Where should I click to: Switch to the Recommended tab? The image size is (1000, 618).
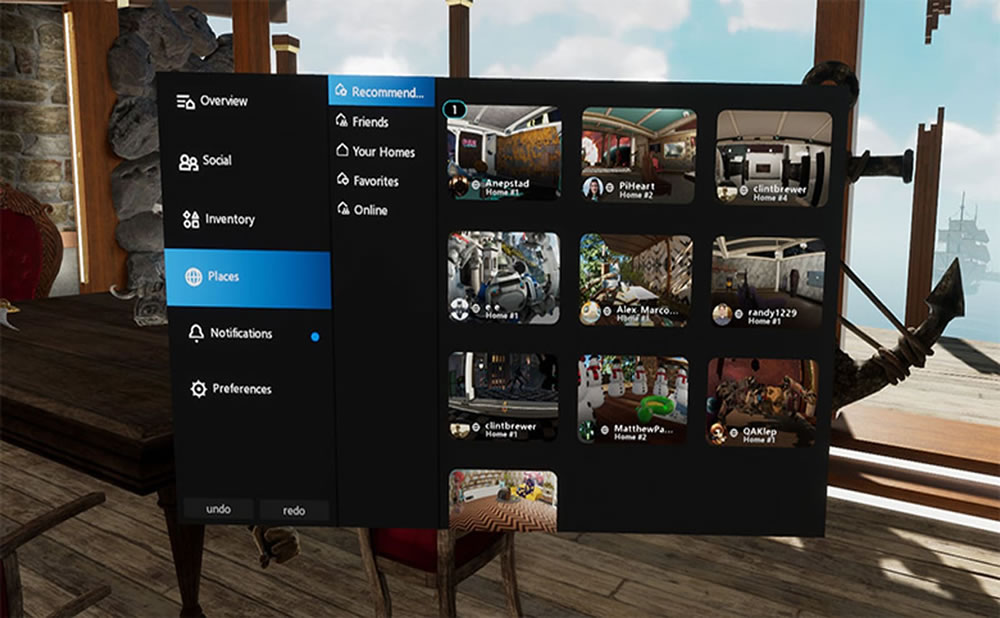[x=384, y=92]
